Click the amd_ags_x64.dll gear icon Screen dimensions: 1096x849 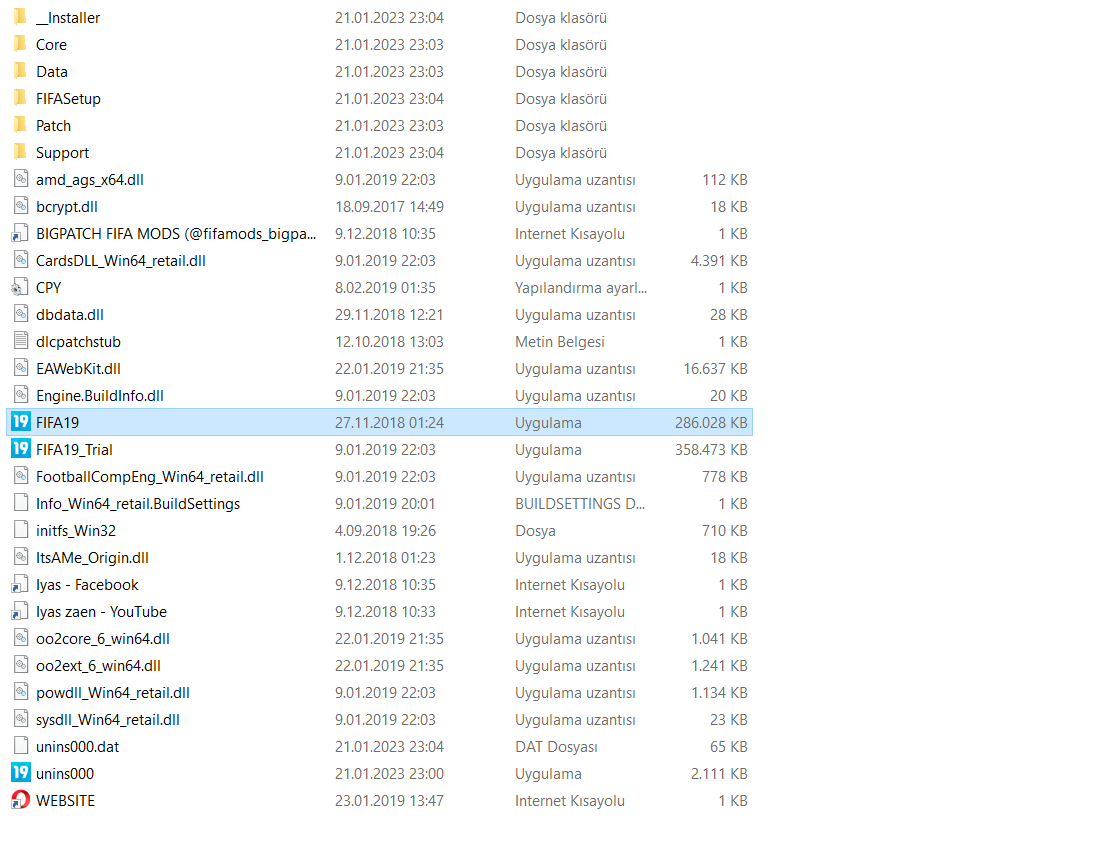[20, 179]
